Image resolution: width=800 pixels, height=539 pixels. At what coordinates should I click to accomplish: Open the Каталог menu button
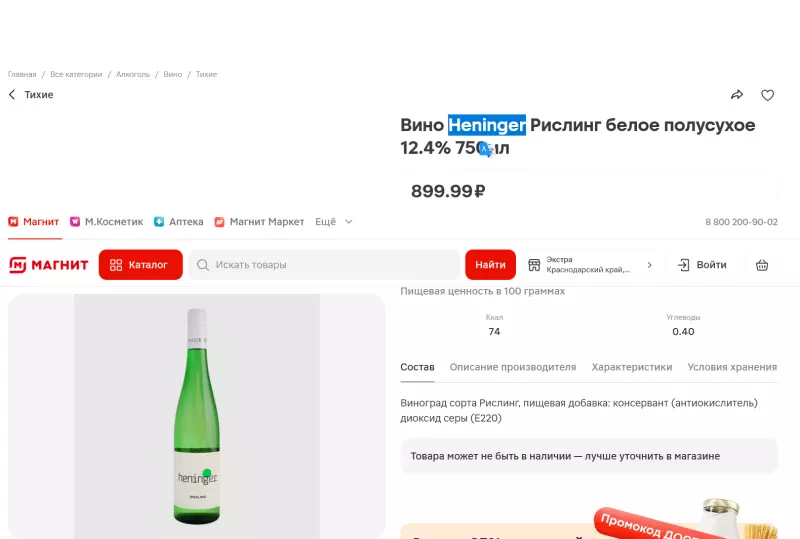[140, 265]
